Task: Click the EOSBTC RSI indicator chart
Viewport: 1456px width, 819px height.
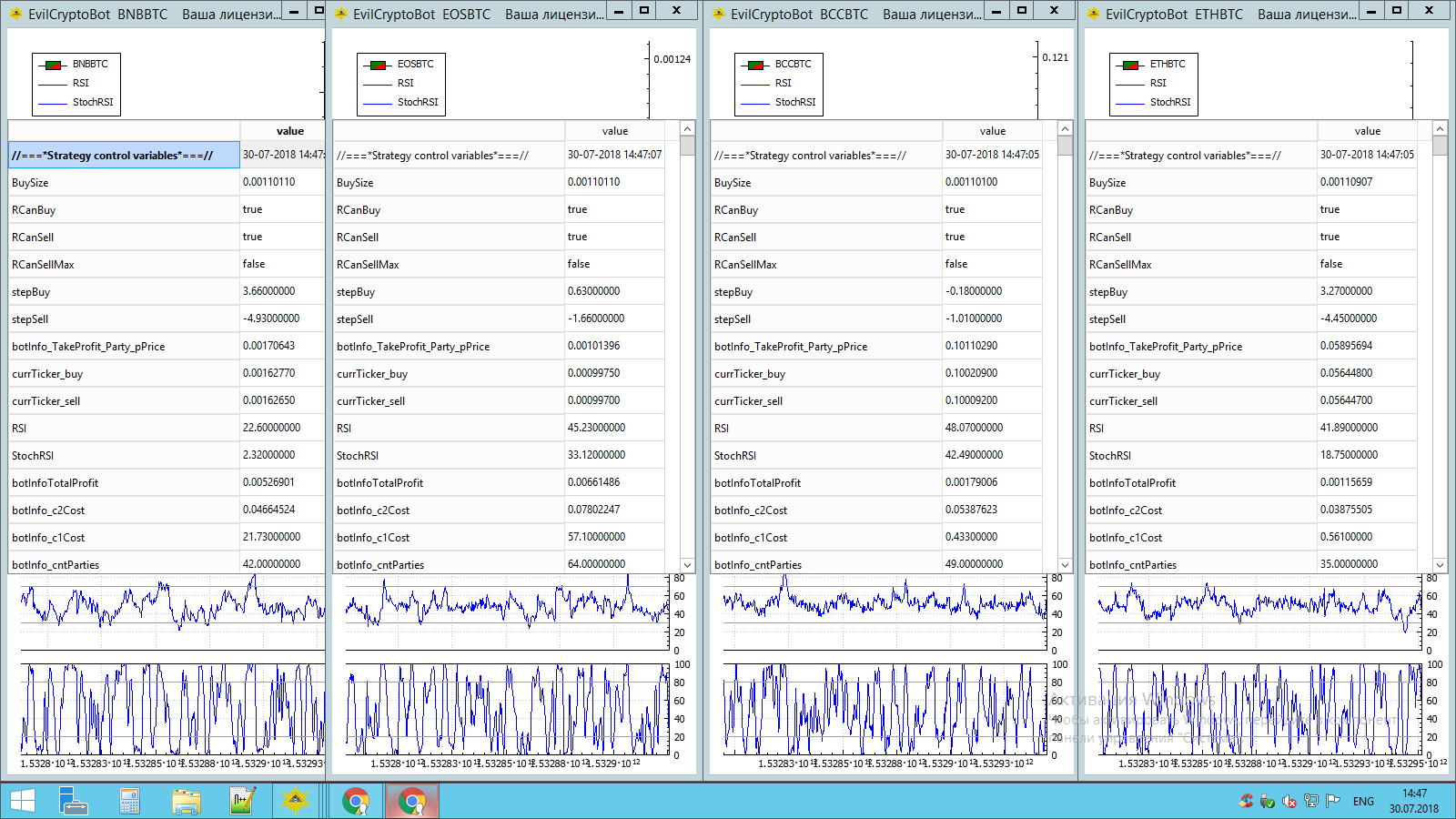Action: (508, 612)
